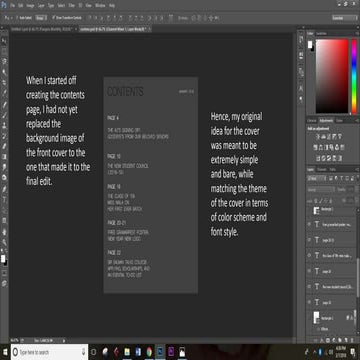Open the File menu

(12, 6)
